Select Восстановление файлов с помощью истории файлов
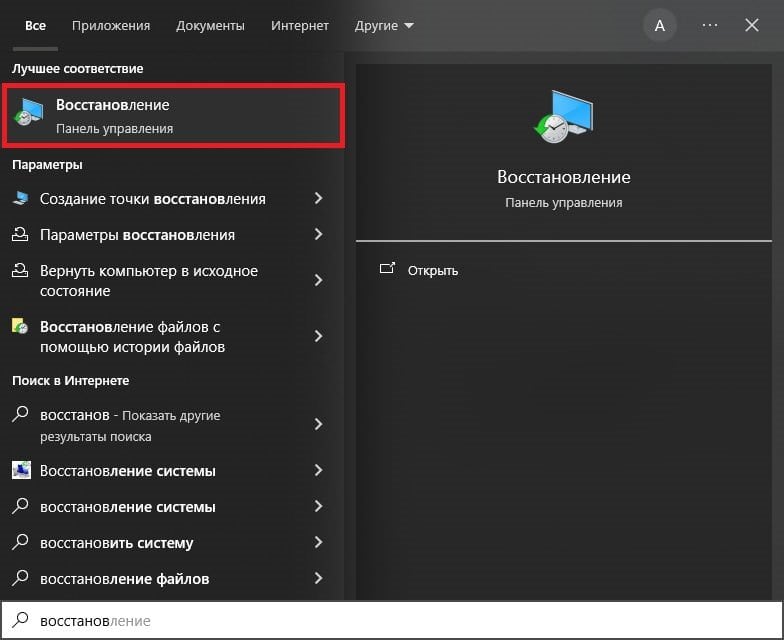The width and height of the screenshot is (784, 640). 132,336
